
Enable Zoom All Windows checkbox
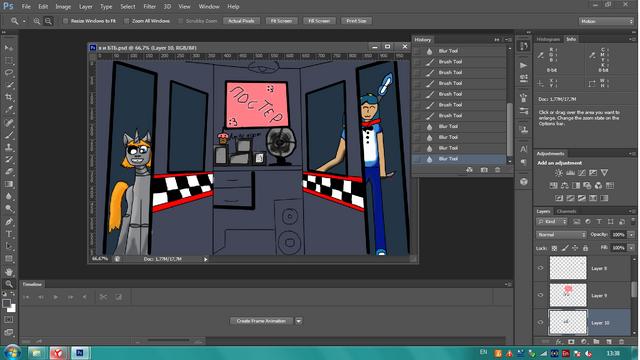(x=127, y=21)
